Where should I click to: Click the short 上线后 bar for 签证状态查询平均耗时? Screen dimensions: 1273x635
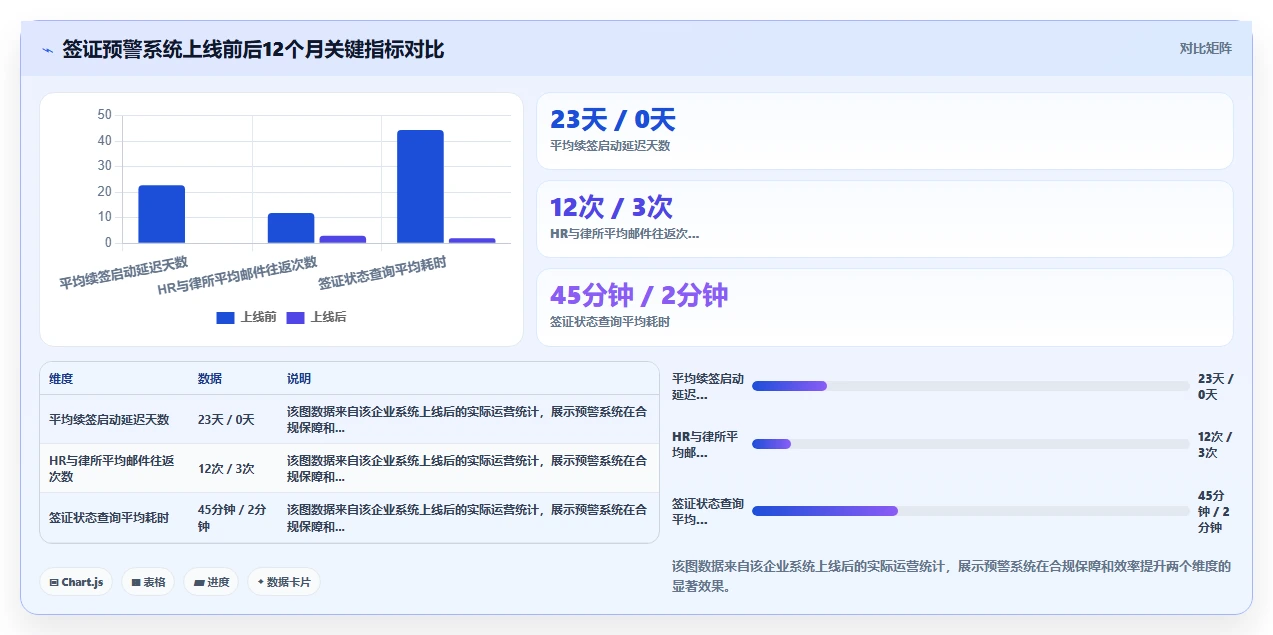tap(472, 240)
